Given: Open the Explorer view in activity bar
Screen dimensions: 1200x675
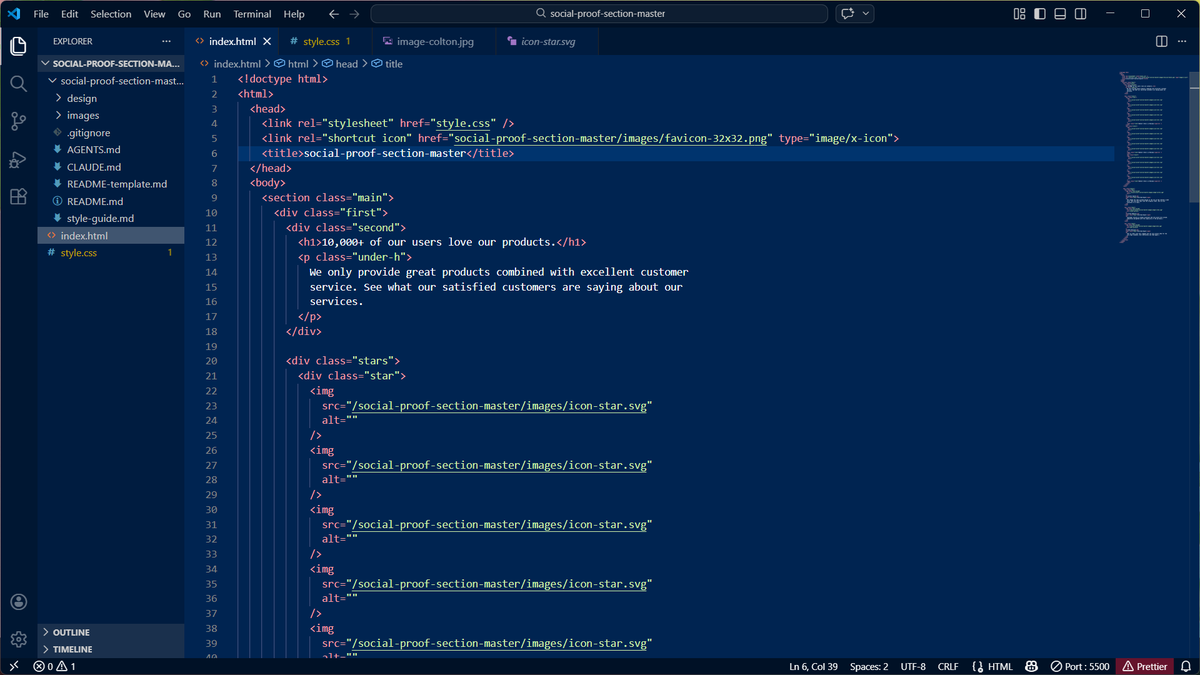Looking at the screenshot, I should [x=18, y=46].
